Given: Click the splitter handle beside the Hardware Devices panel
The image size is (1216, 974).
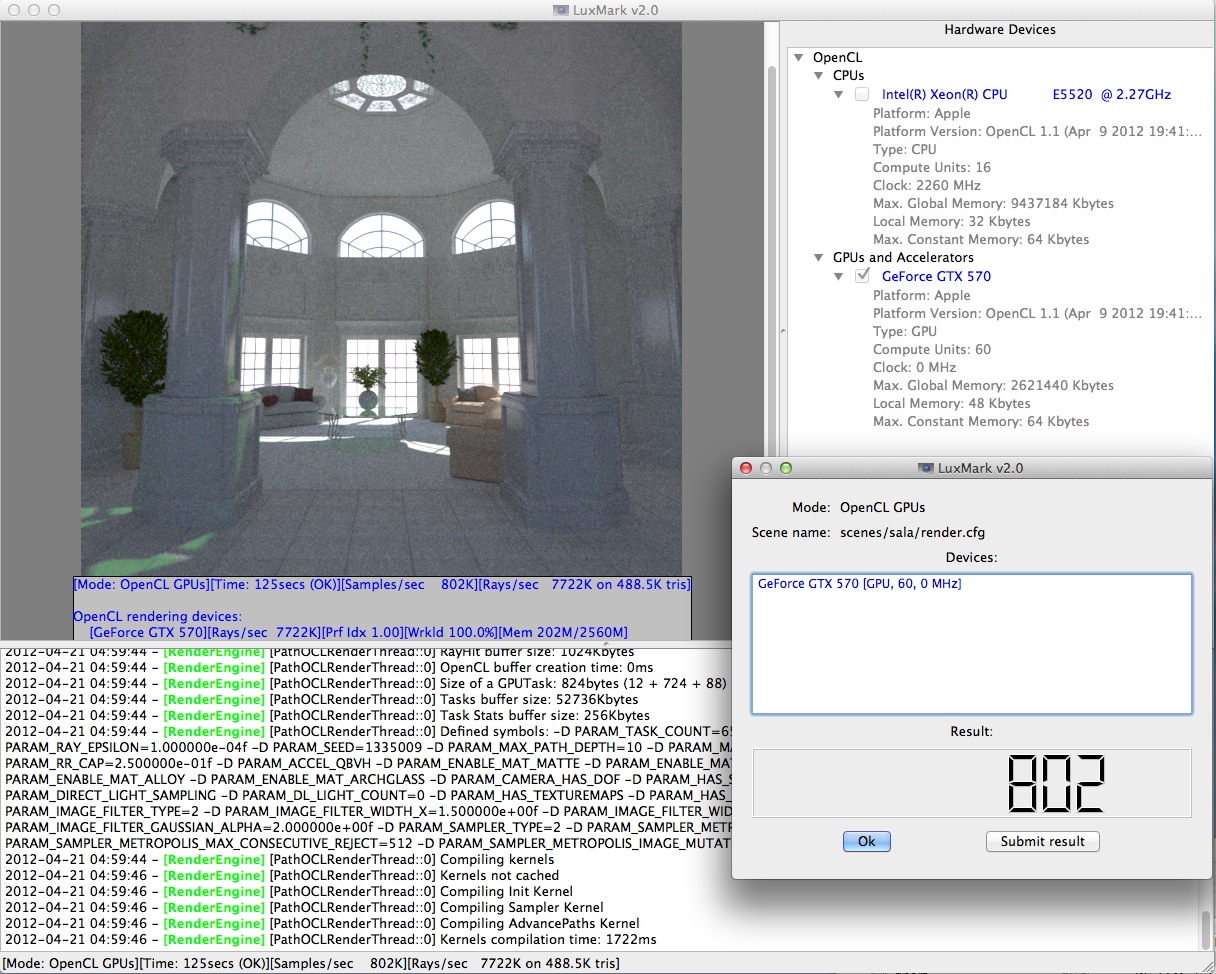Looking at the screenshot, I should 782,330.
